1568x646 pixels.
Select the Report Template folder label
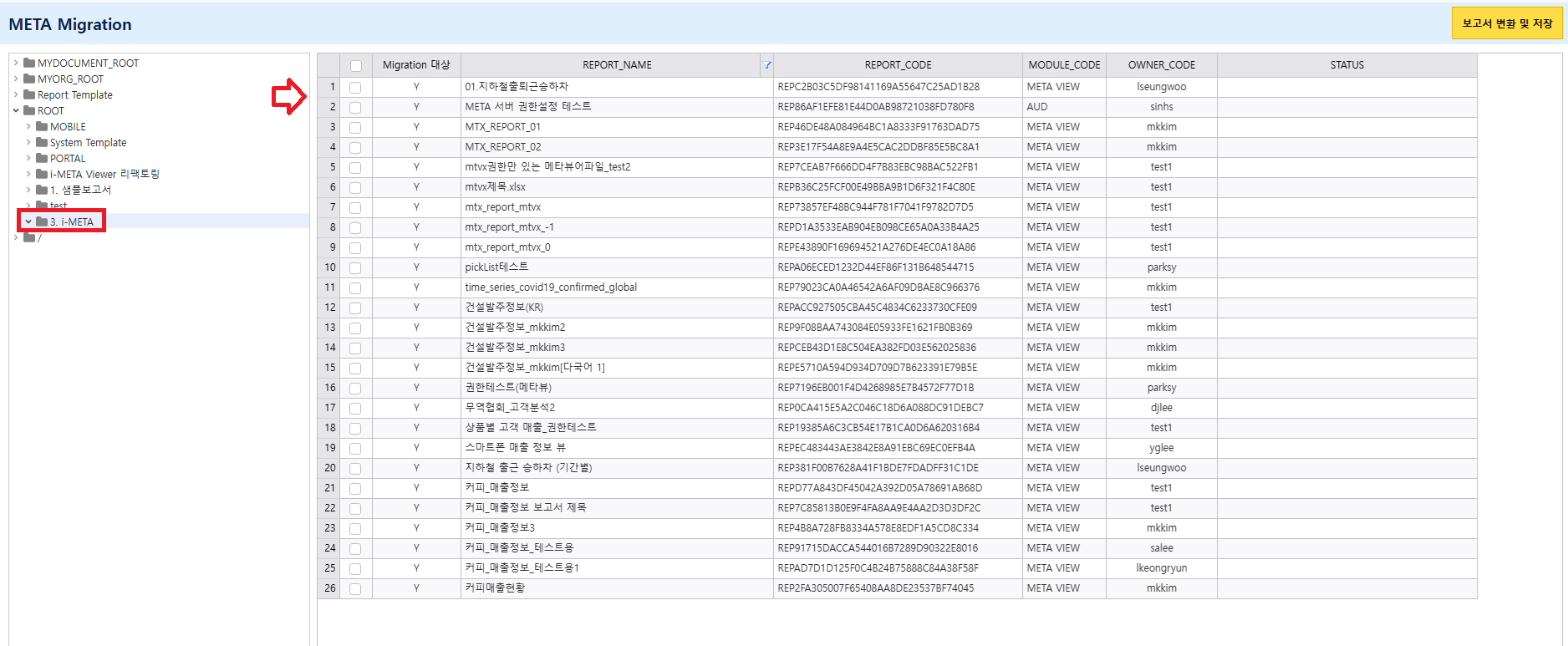point(74,94)
